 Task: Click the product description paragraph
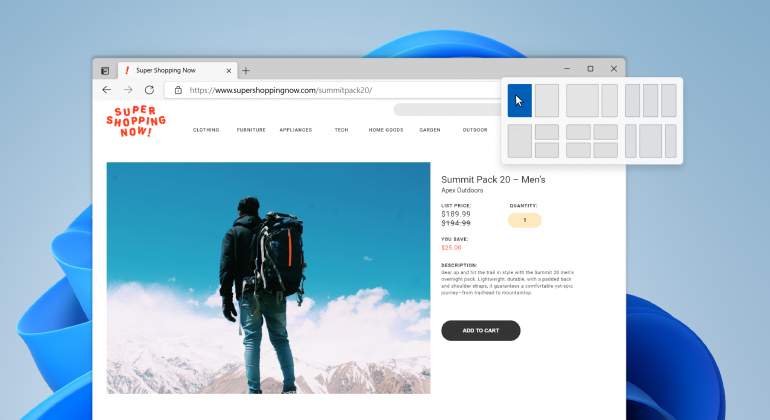click(x=507, y=282)
